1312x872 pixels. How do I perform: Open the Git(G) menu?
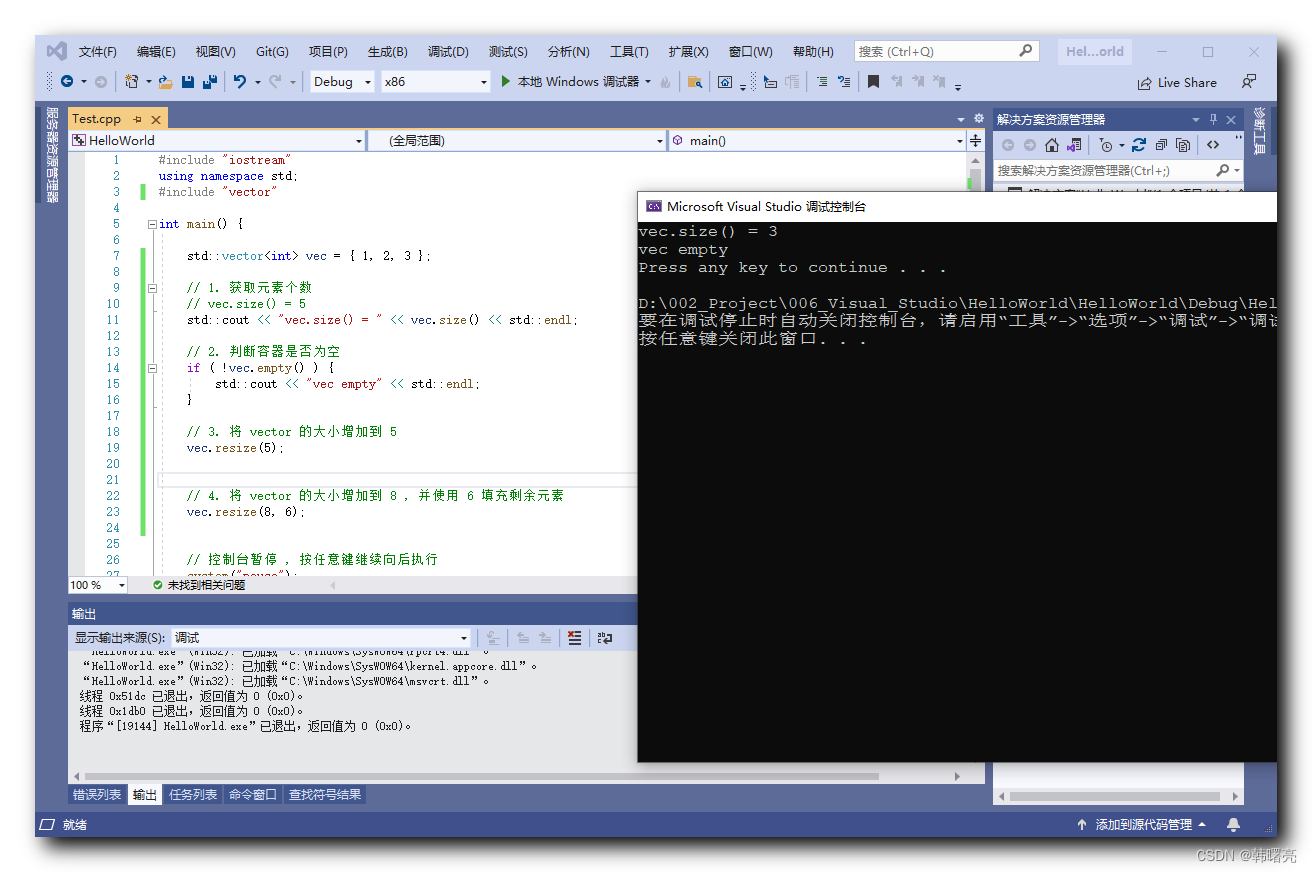pyautogui.click(x=272, y=52)
